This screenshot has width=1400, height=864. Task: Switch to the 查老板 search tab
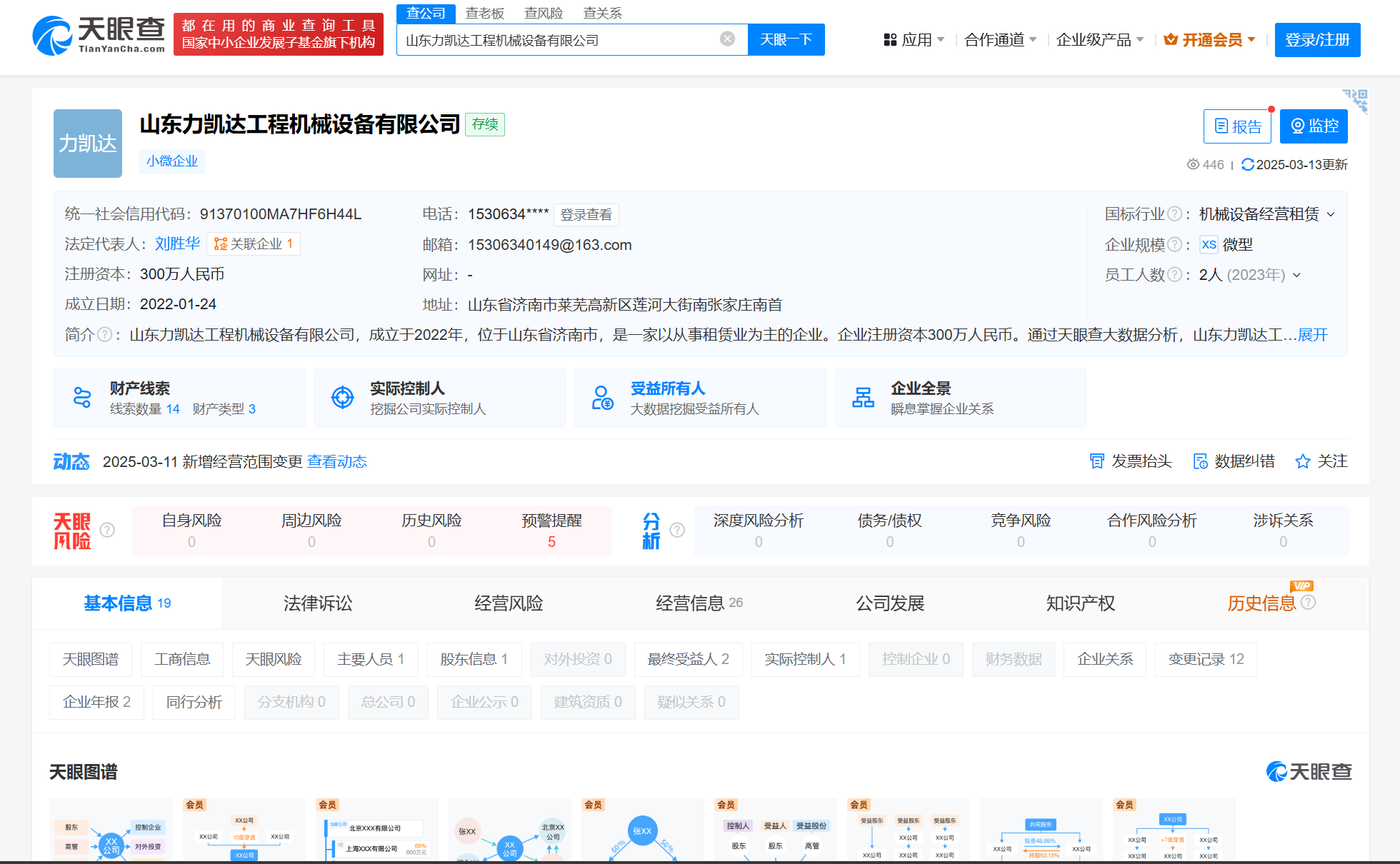tap(485, 13)
